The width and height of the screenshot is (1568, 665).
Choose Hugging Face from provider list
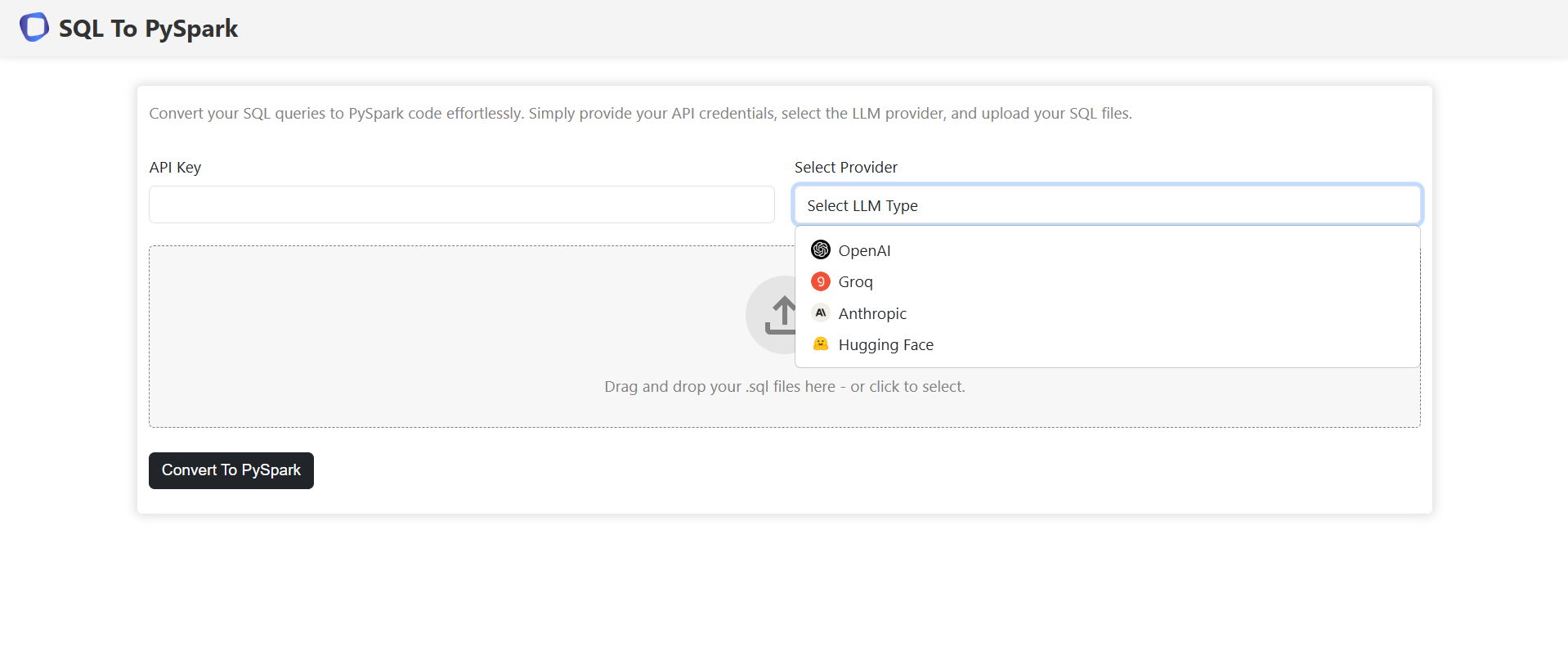click(x=1107, y=344)
